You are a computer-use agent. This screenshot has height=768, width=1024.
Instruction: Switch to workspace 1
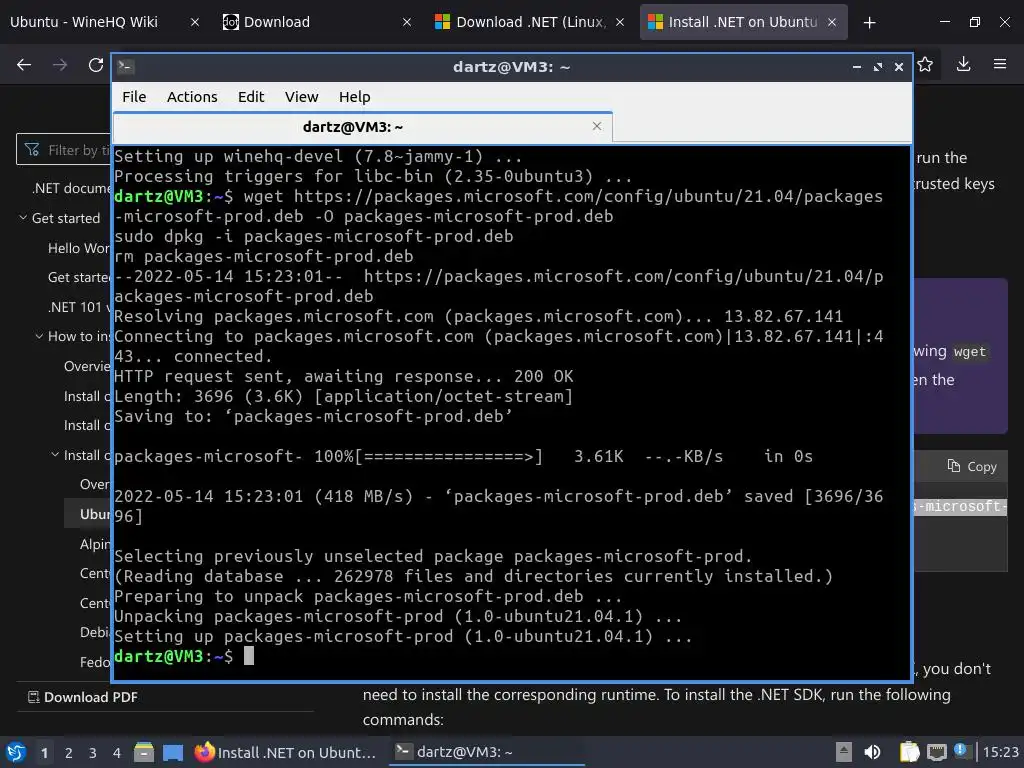pyautogui.click(x=44, y=753)
